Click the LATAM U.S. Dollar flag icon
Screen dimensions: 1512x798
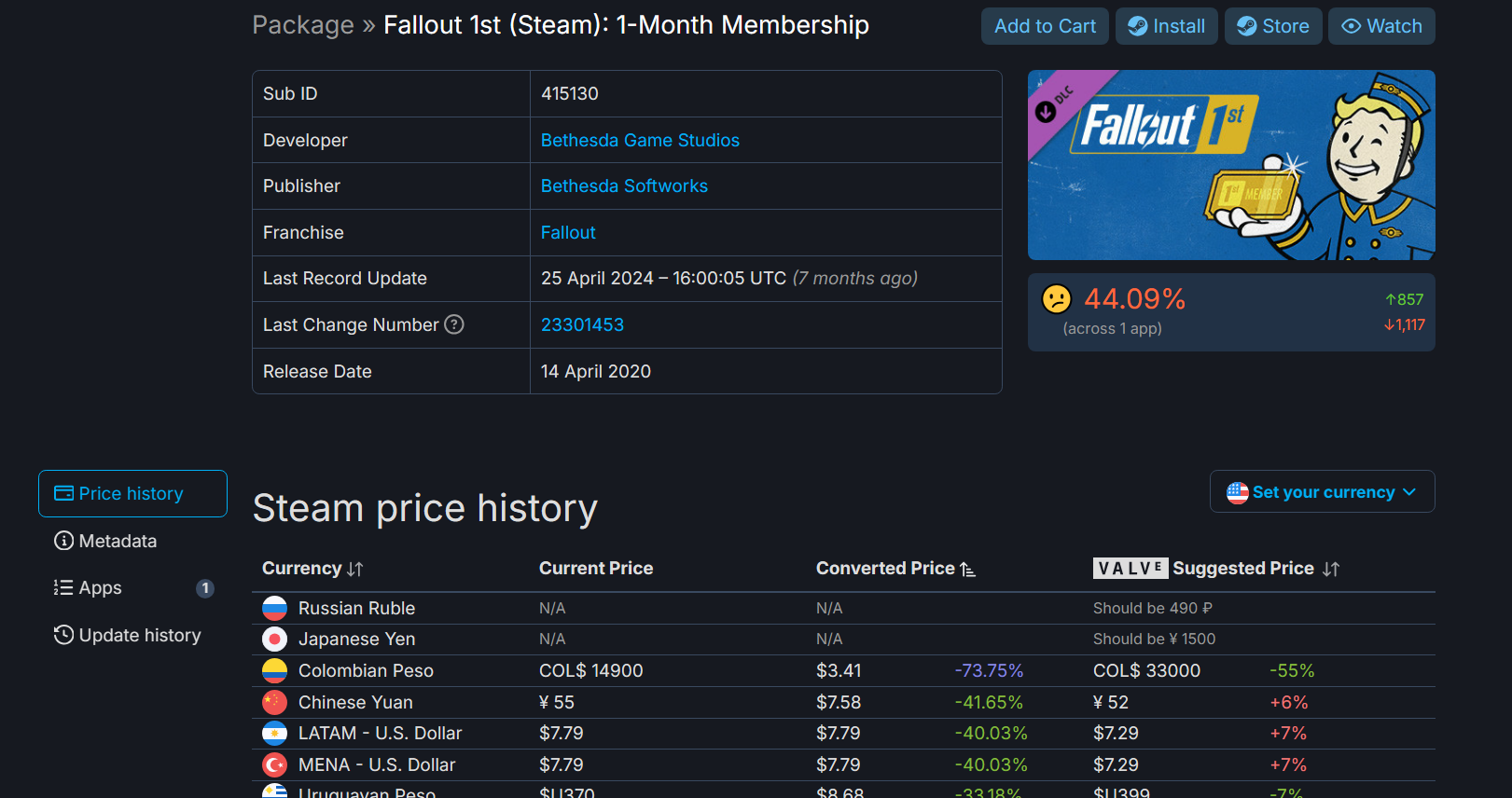(x=274, y=733)
